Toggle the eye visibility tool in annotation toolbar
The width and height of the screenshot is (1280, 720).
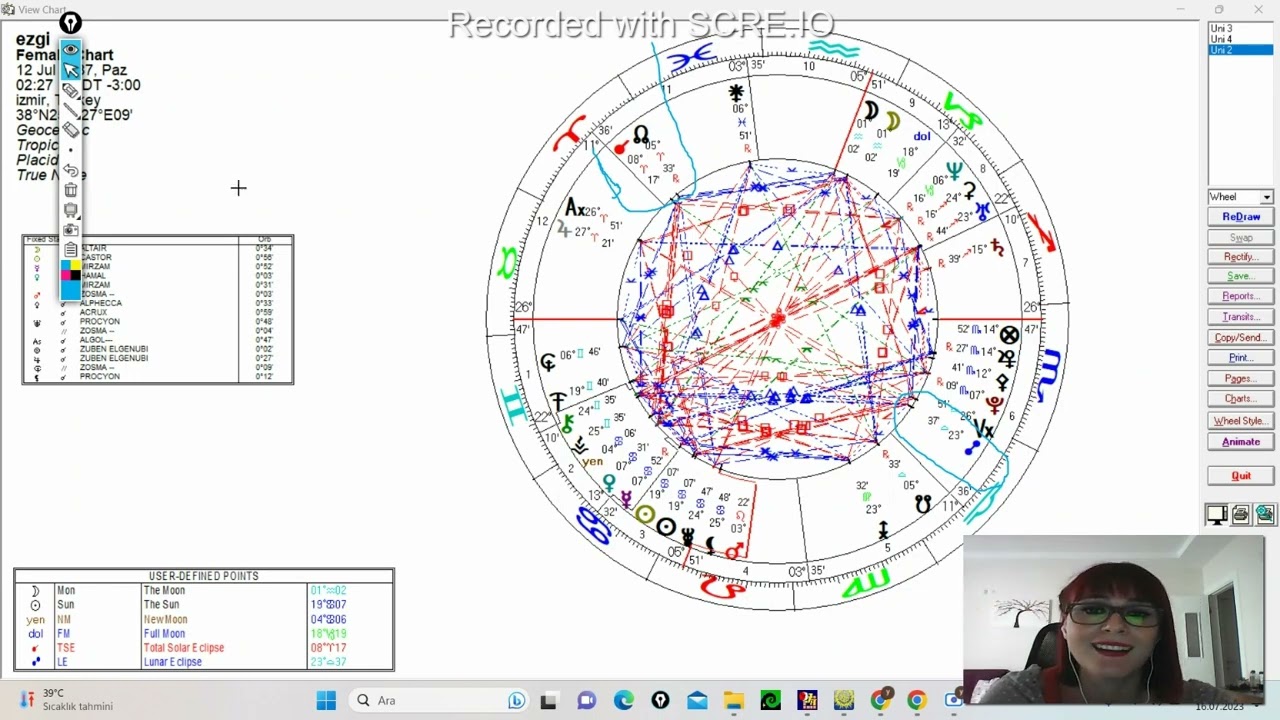[70, 49]
